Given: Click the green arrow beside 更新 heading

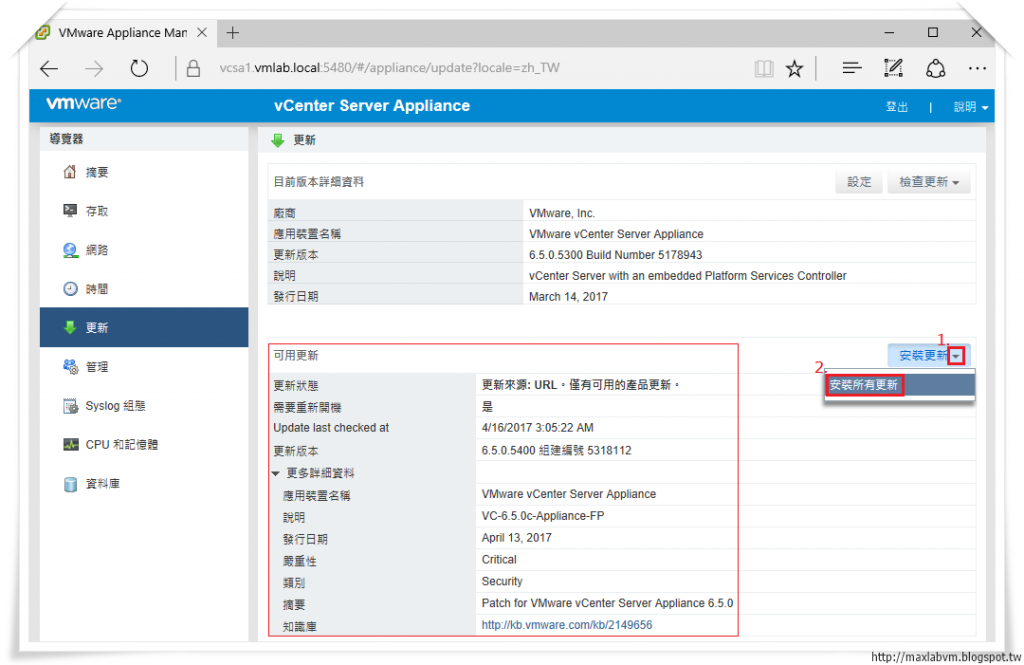Looking at the screenshot, I should 278,140.
